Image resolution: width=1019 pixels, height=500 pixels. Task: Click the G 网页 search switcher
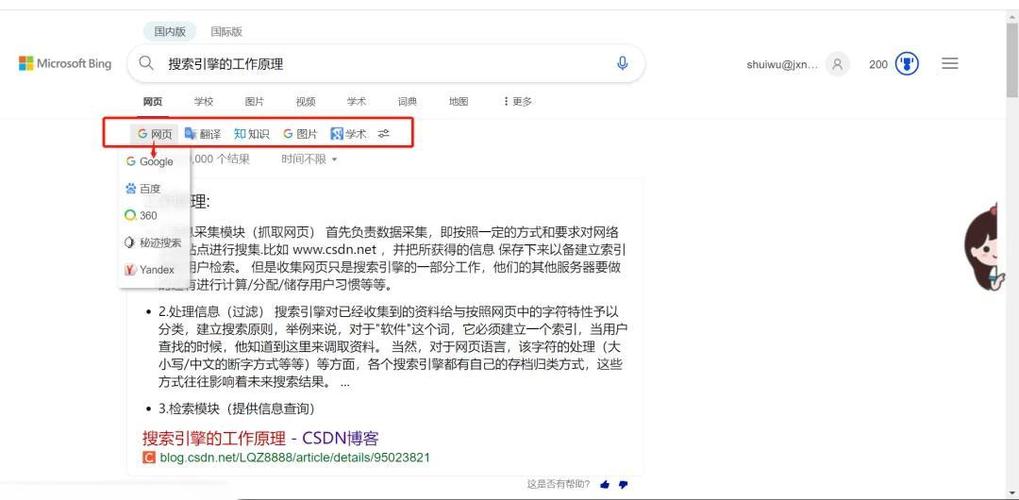pos(154,134)
